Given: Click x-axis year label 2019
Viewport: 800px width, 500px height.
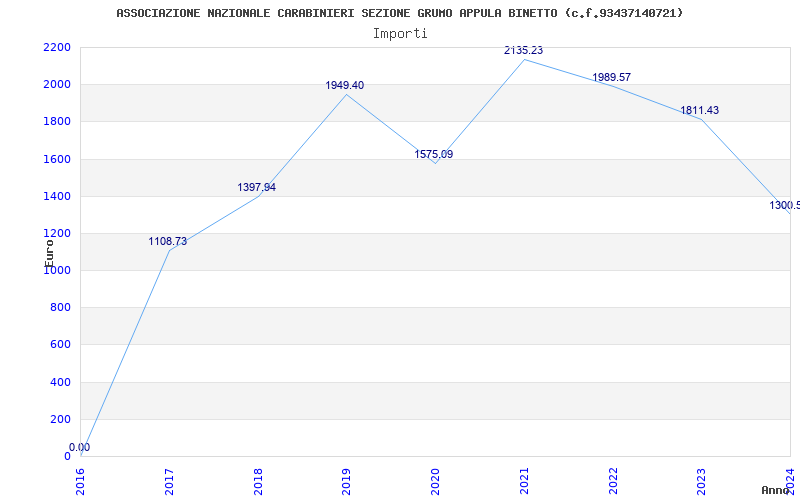Looking at the screenshot, I should [347, 481].
